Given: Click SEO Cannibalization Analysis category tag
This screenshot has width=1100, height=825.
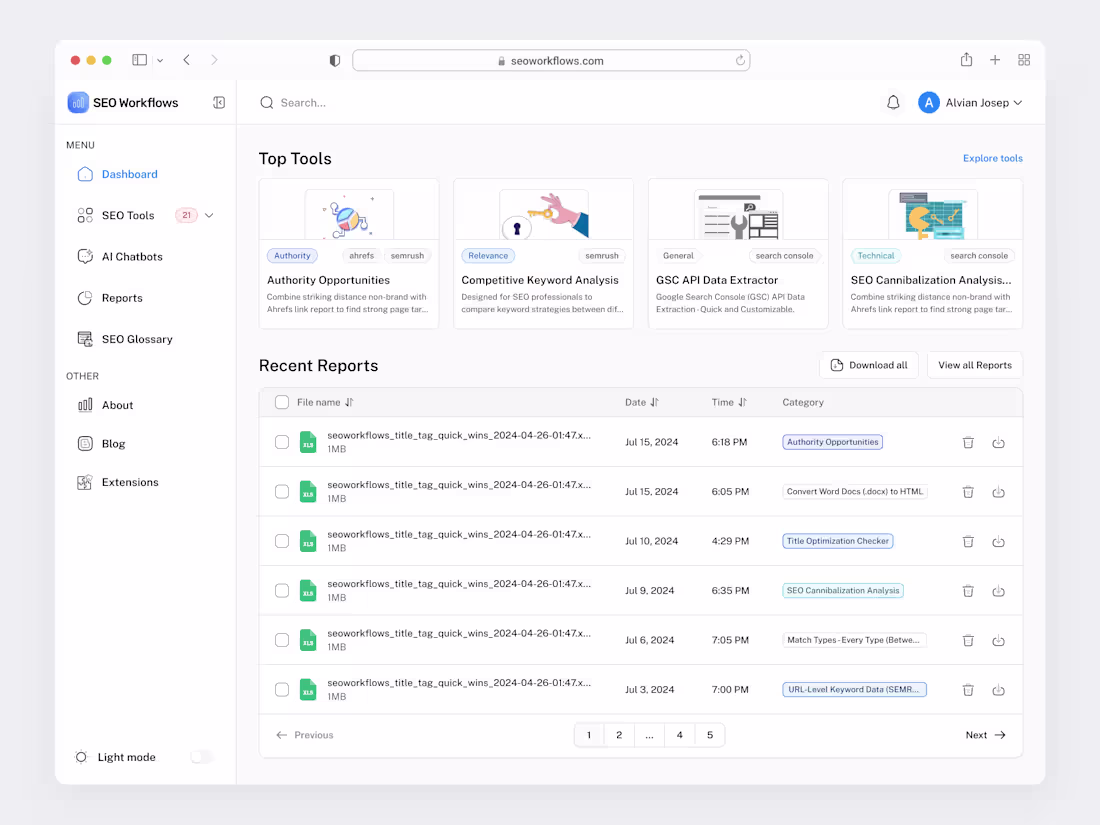Looking at the screenshot, I should point(843,591).
